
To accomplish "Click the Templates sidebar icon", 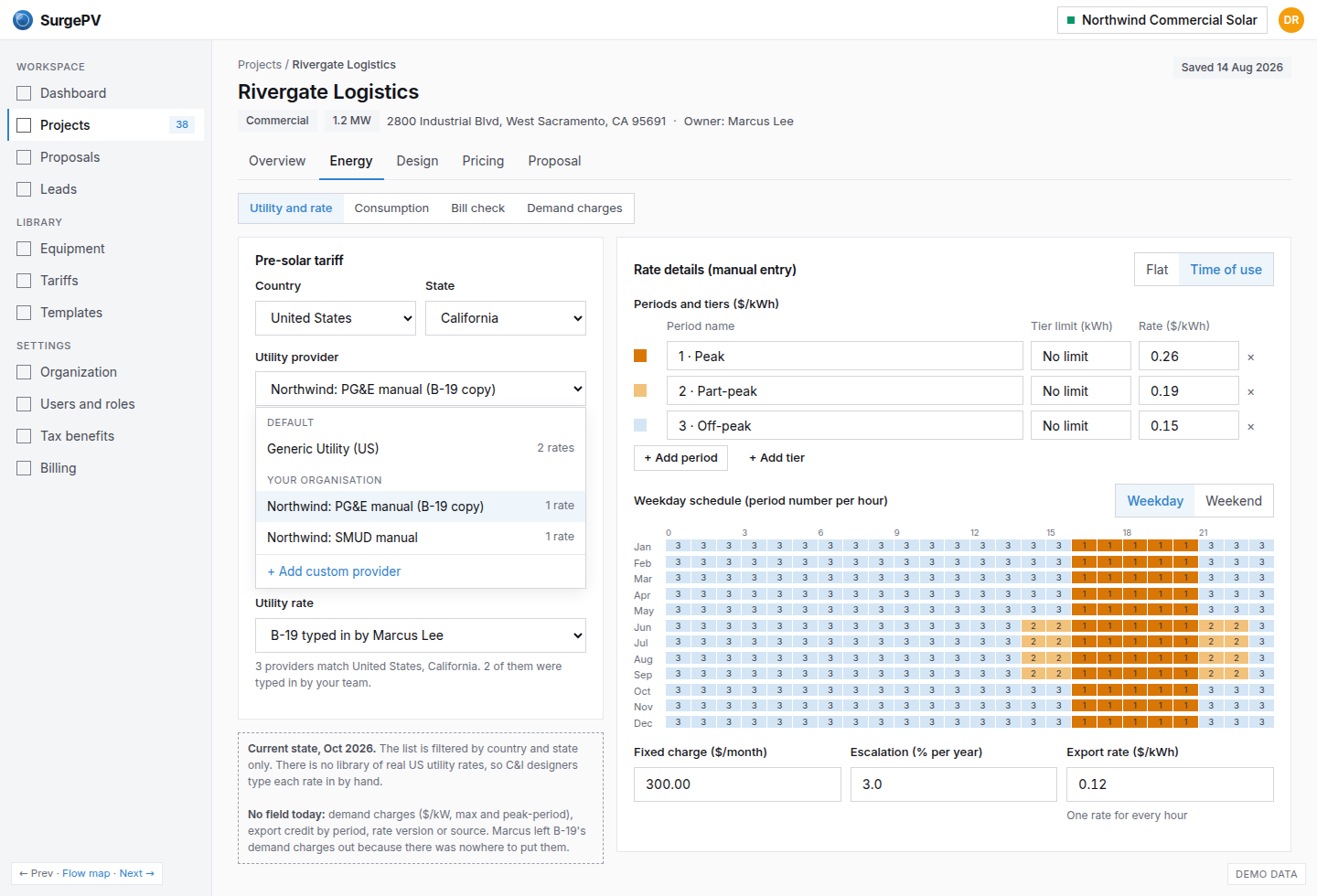I will 24,313.
